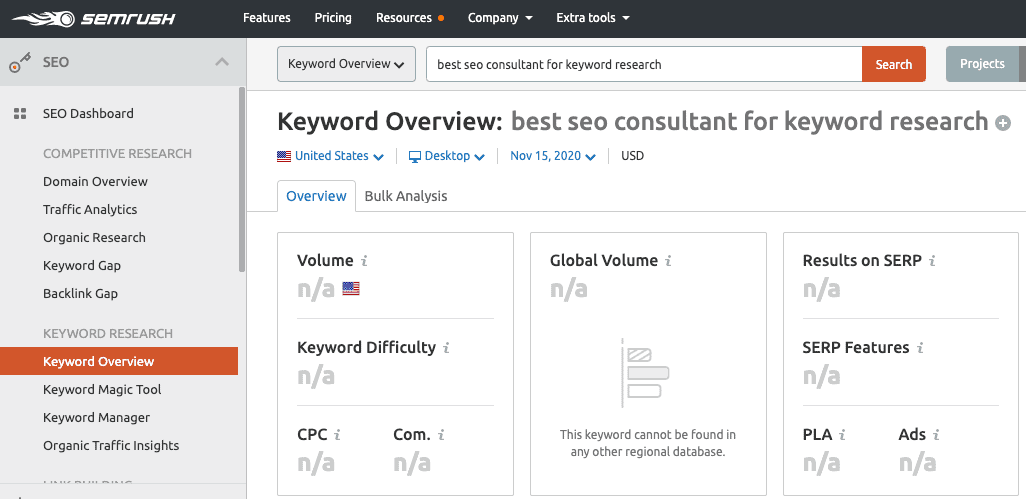Screen dimensions: 1026x499
Task: Click the info icon next to Global Volume
Action: click(x=668, y=261)
